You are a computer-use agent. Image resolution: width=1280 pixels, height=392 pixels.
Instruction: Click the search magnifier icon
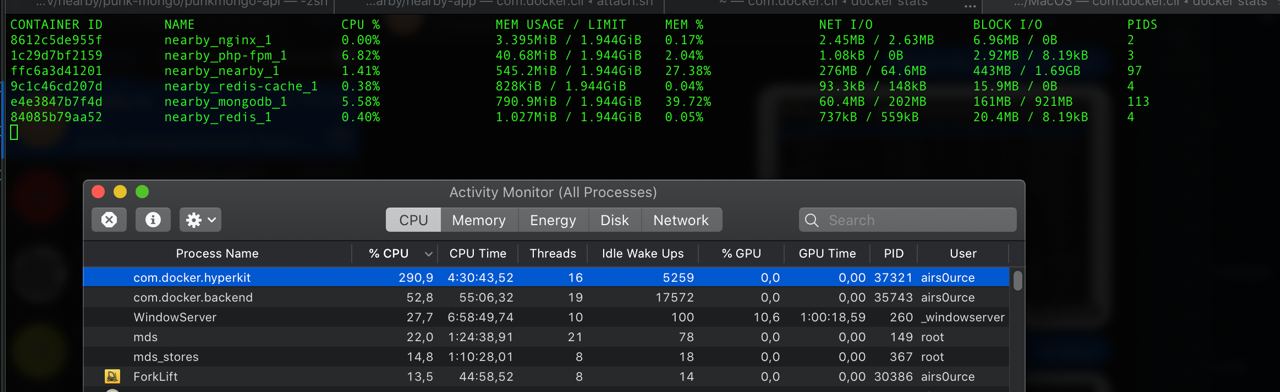[x=815, y=220]
